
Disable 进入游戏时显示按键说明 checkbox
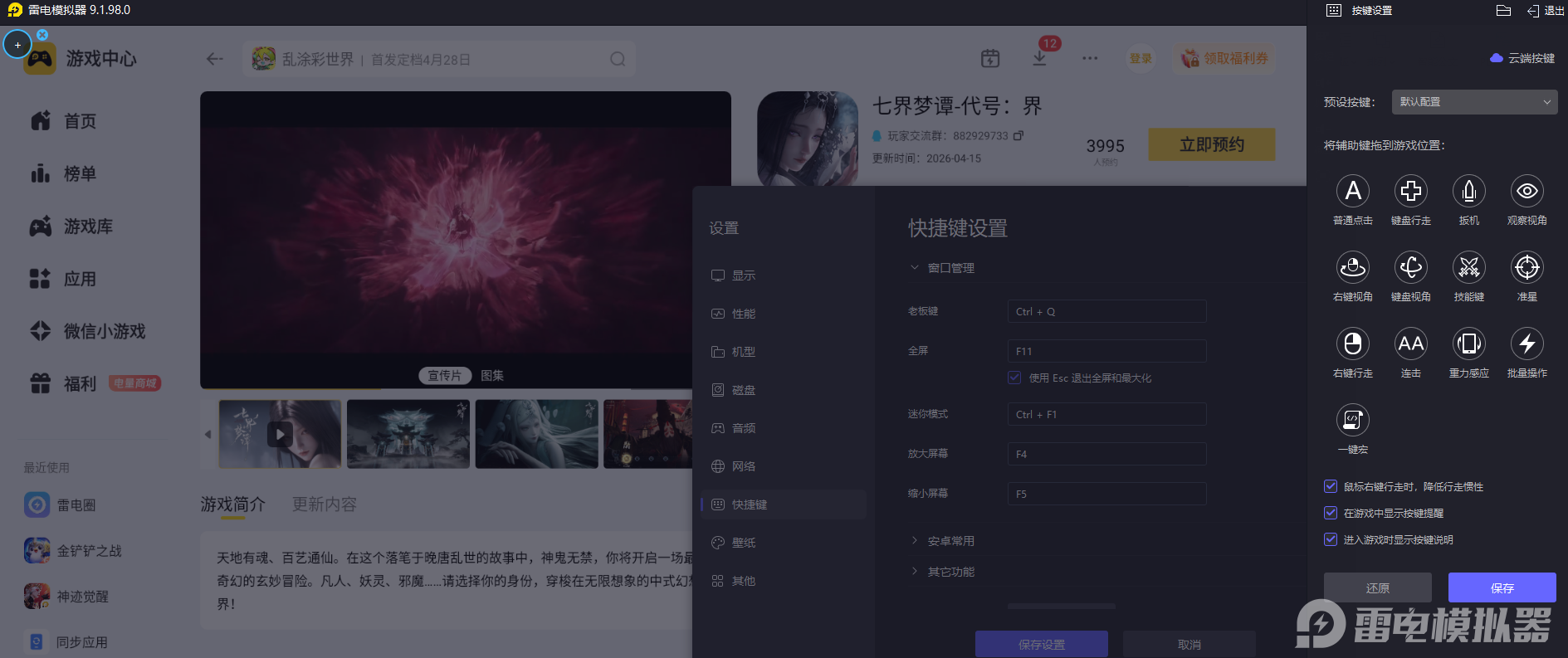tap(1331, 539)
